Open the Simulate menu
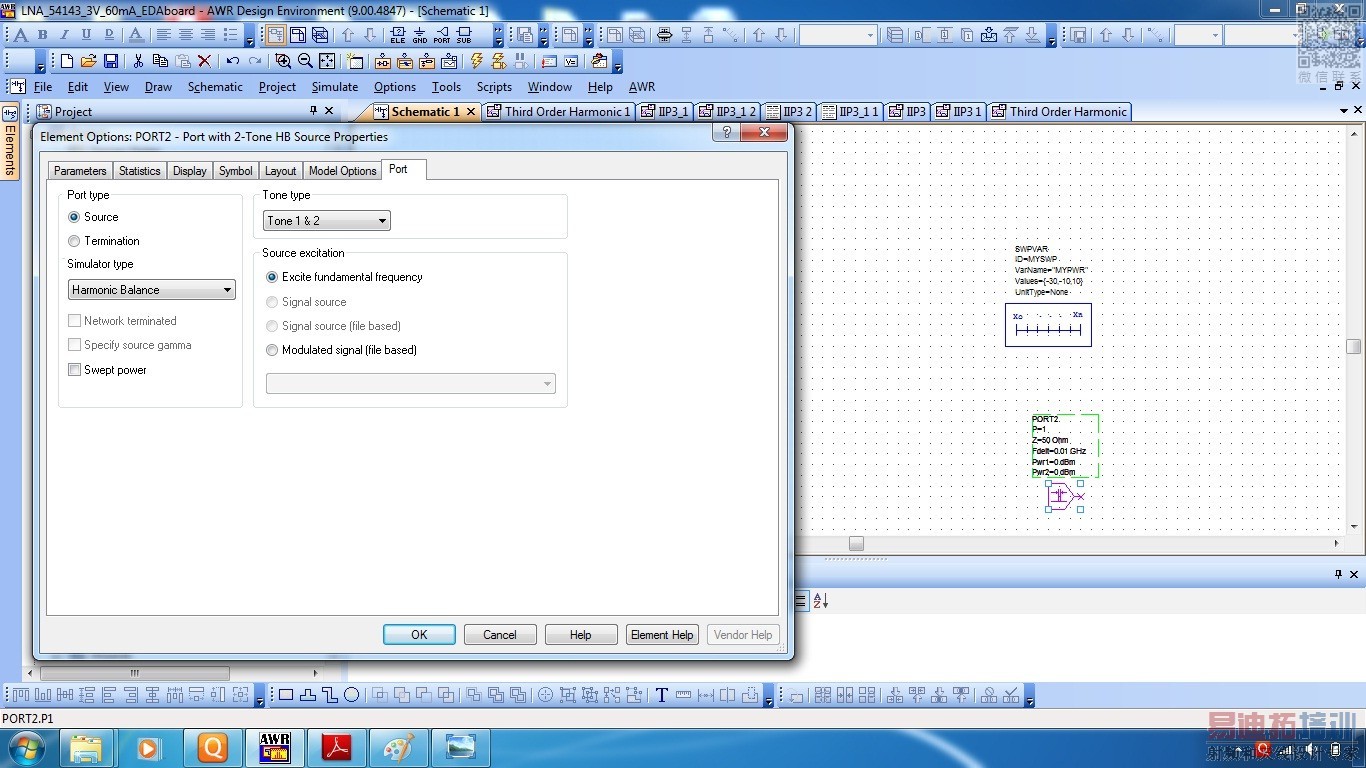The image size is (1366, 768). (335, 87)
